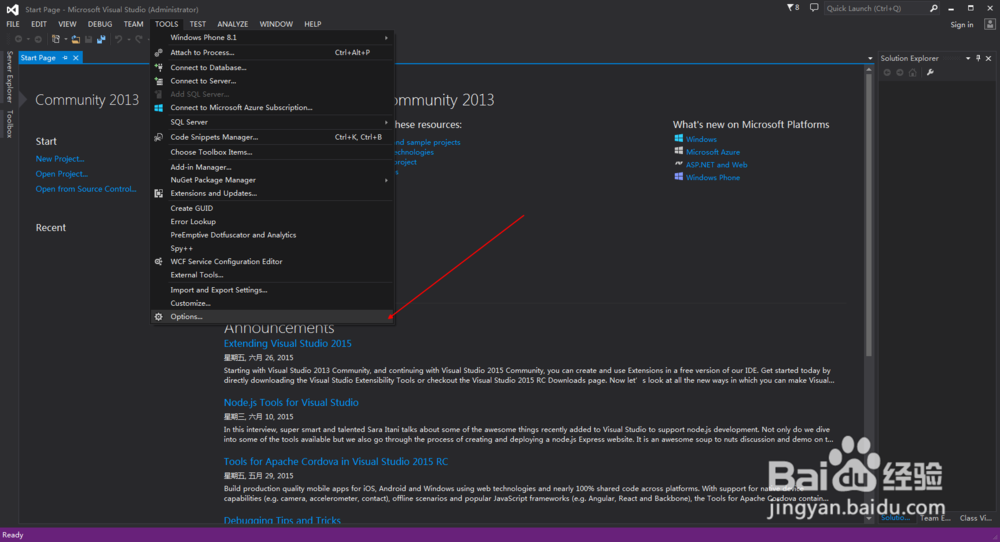The width and height of the screenshot is (1000, 542).
Task: Open Extending Visual Studio 2015 announcement
Action: tap(288, 344)
